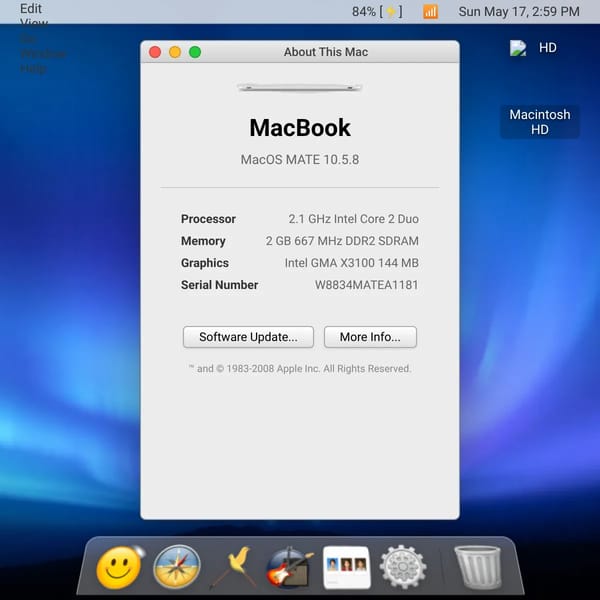The image size is (600, 600).
Task: Click the MacOS MATE 10.5.8 version text
Action: coord(300,160)
